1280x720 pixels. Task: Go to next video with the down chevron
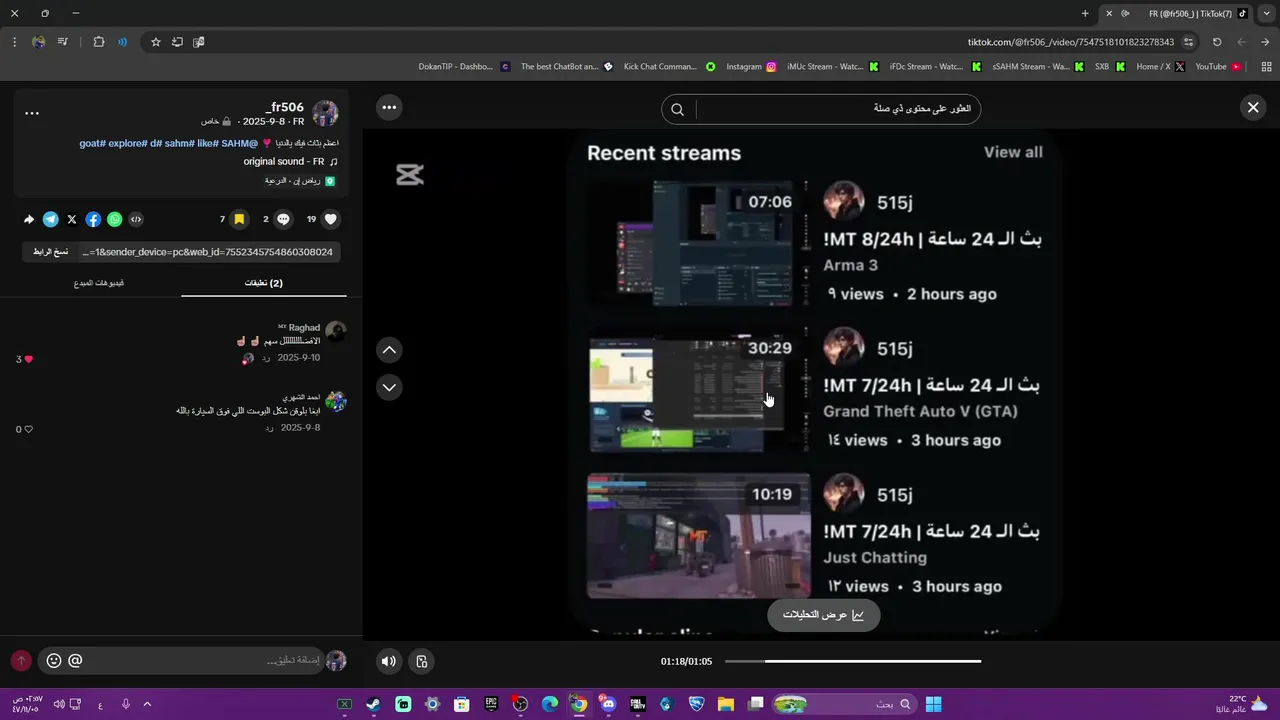389,387
